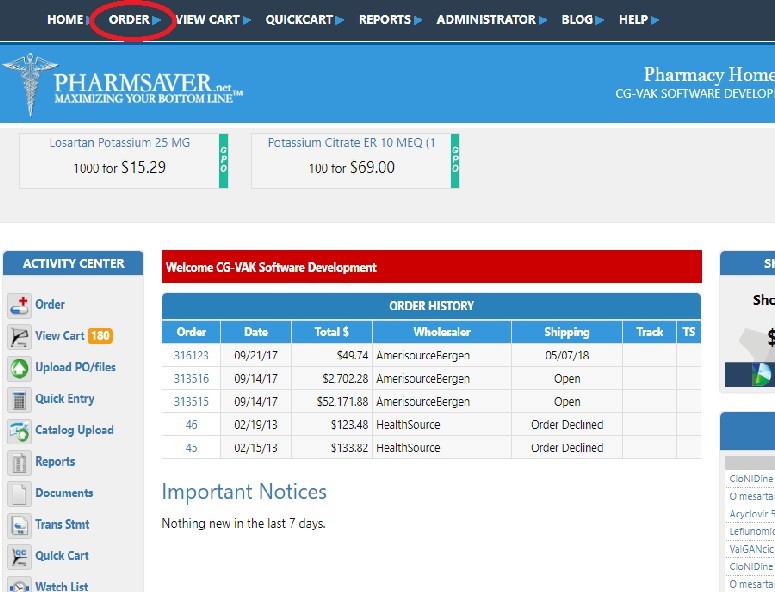Open the VIEW CART menu
Image resolution: width=775 pixels, height=592 pixels.
208,20
